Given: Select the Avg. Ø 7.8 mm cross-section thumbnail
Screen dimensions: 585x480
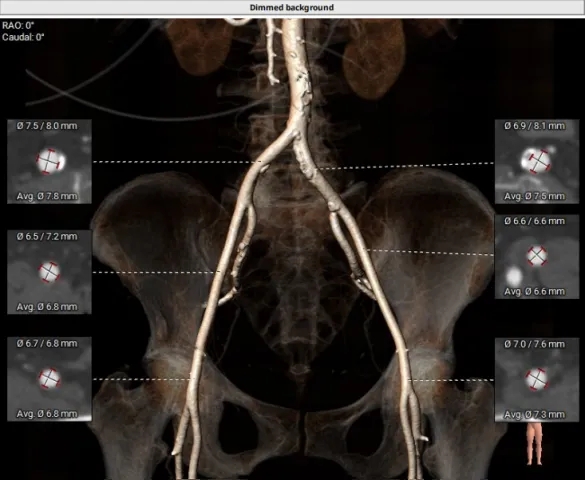Looking at the screenshot, I should [x=49, y=161].
